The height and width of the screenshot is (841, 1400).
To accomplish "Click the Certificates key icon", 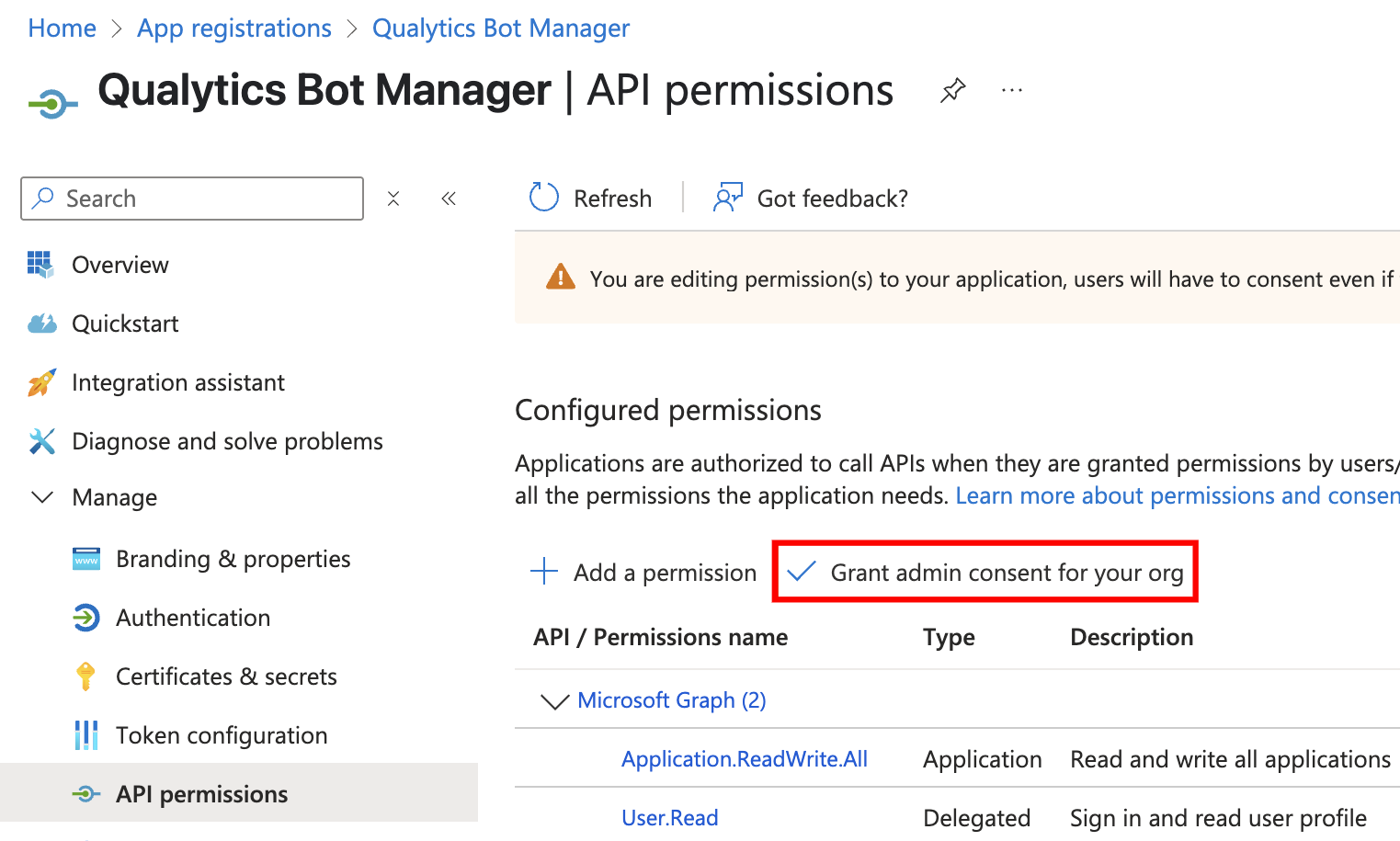I will point(85,676).
